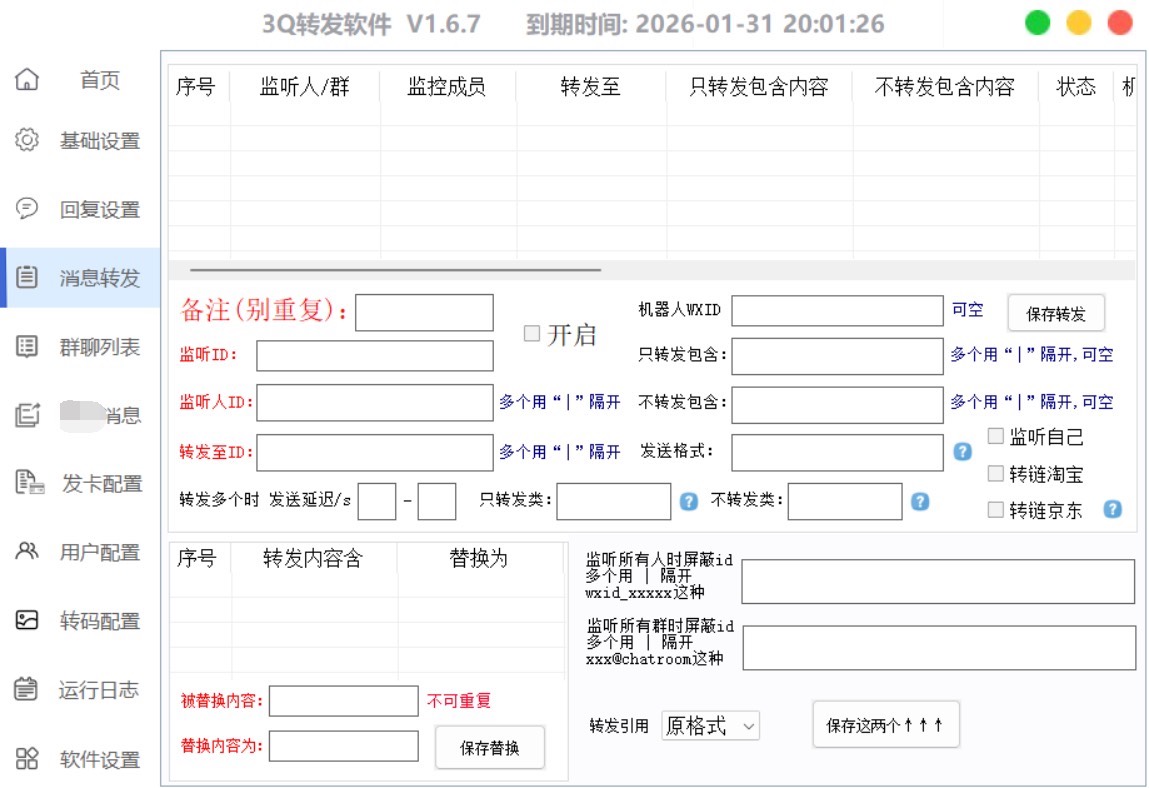Click the yellow circle window button

pos(1079,23)
